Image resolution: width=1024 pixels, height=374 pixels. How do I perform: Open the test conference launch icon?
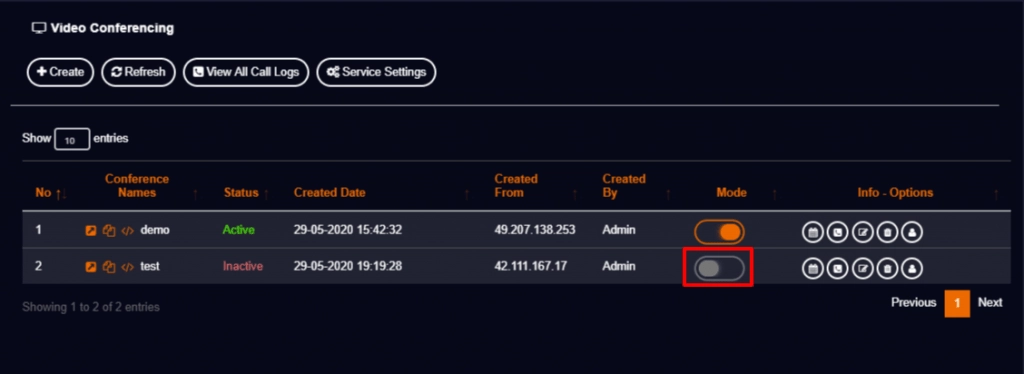click(91, 266)
